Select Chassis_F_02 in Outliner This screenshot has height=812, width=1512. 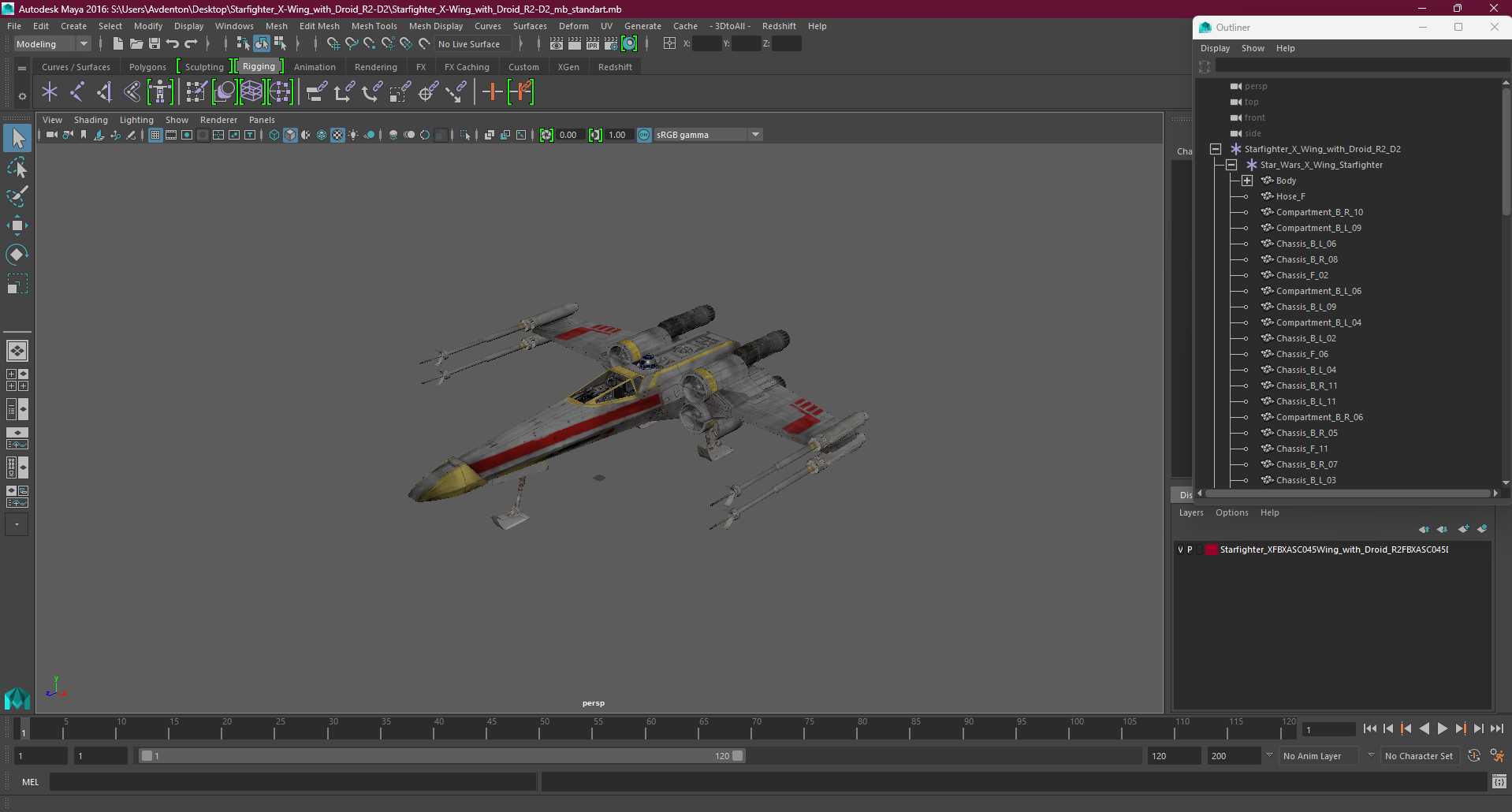[1302, 275]
